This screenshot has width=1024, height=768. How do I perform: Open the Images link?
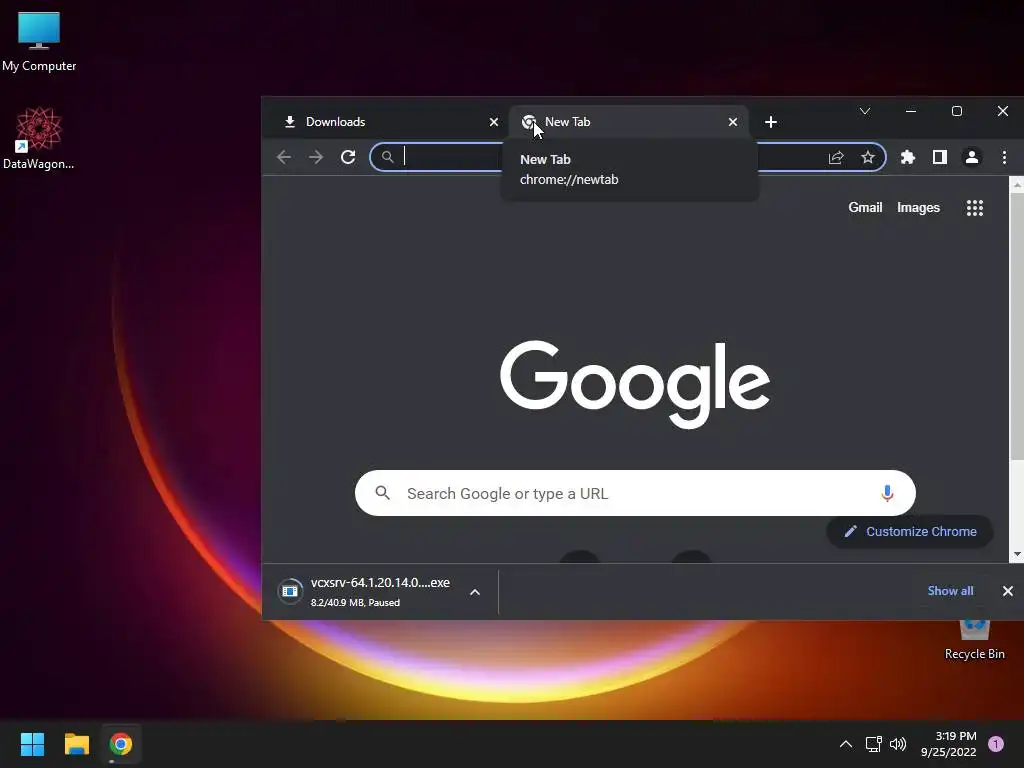point(918,208)
